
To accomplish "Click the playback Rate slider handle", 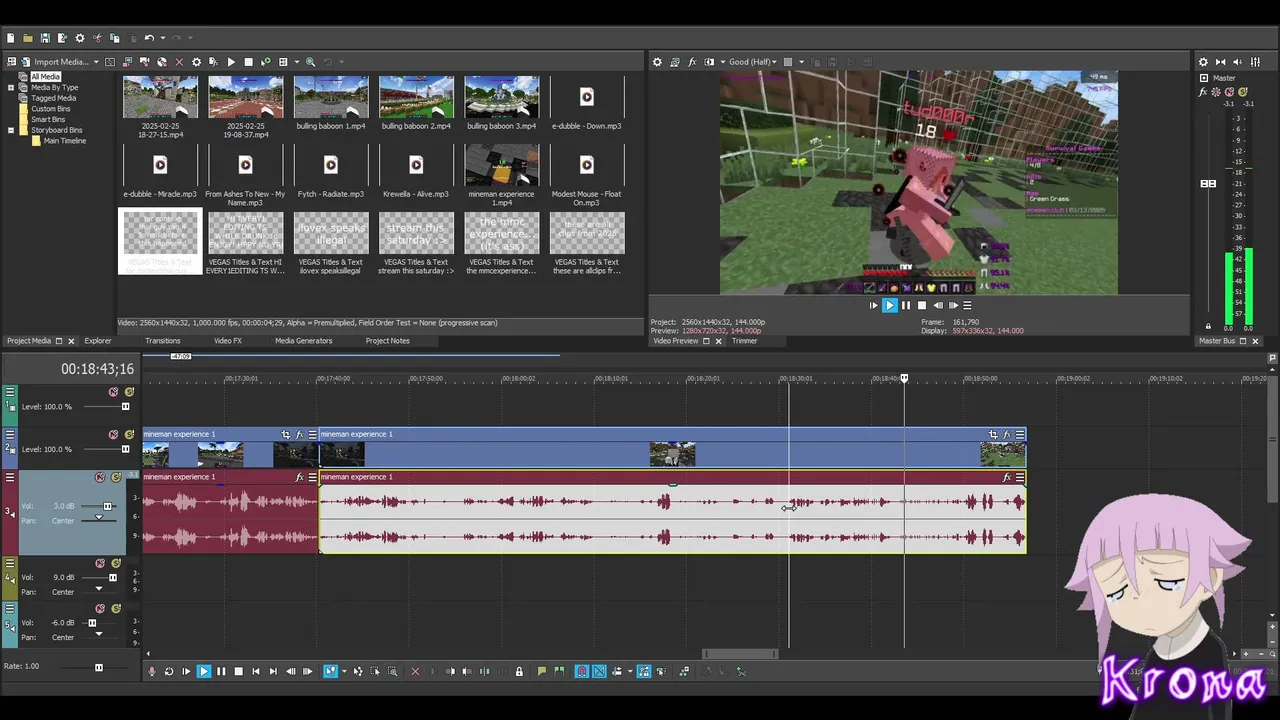I will click(98, 667).
